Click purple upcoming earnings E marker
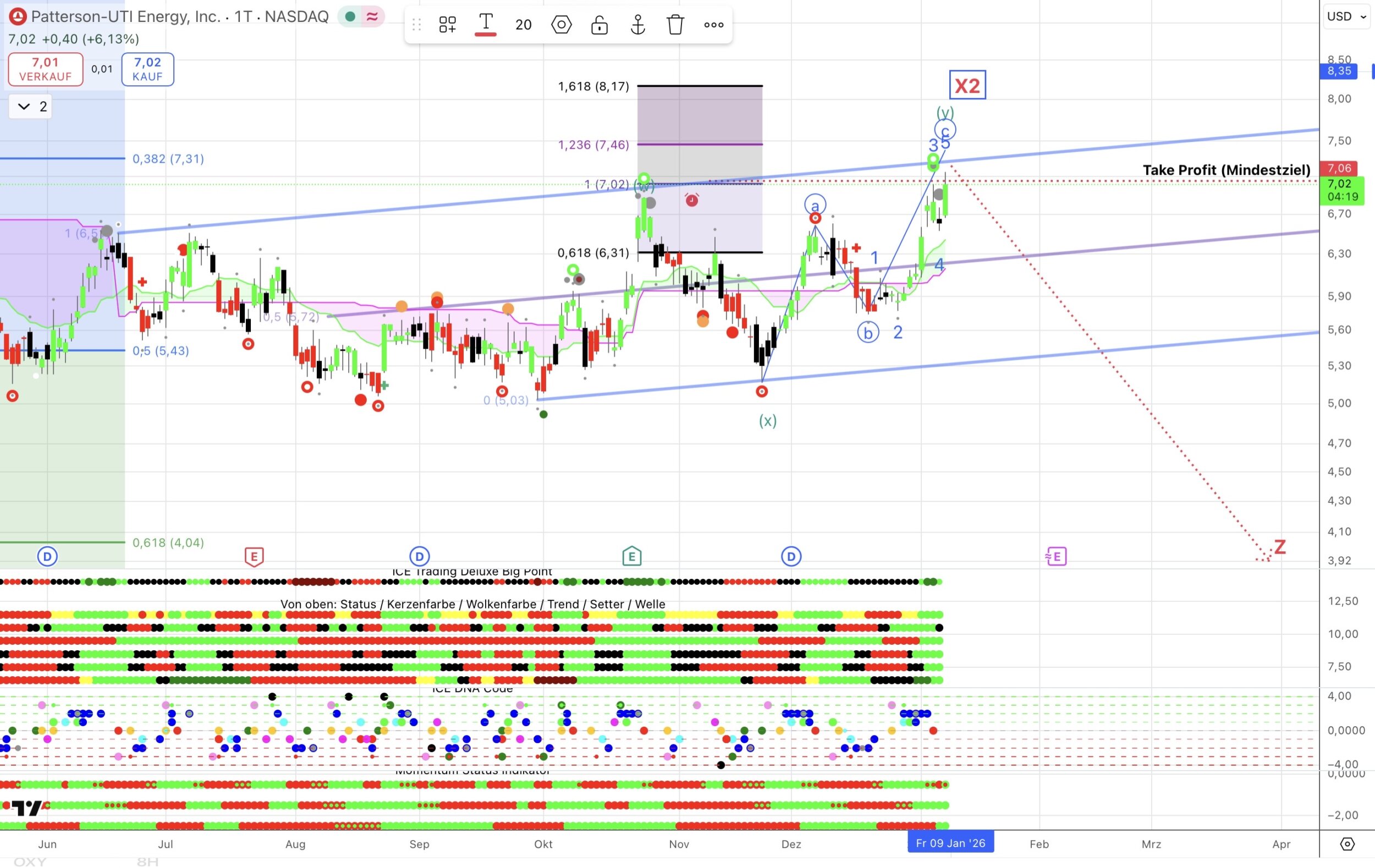This screenshot has height=868, width=1375. 1056,556
